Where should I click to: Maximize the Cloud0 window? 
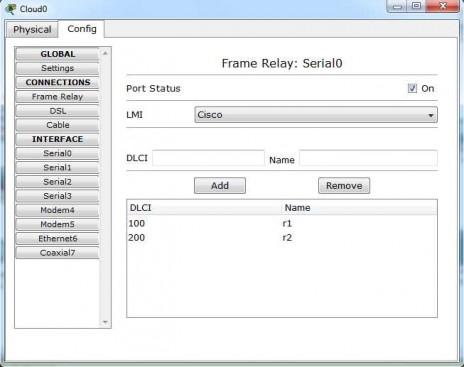click(416, 6)
